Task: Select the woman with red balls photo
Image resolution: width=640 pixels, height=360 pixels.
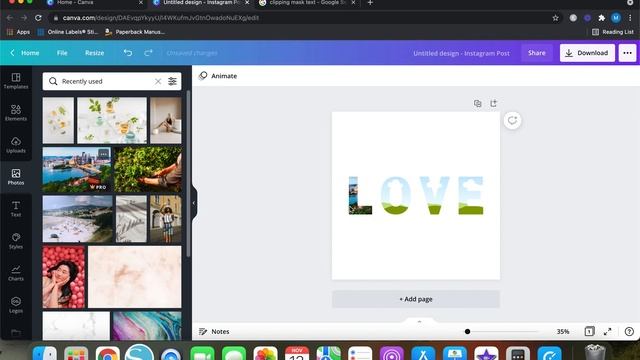Action: tap(64, 277)
